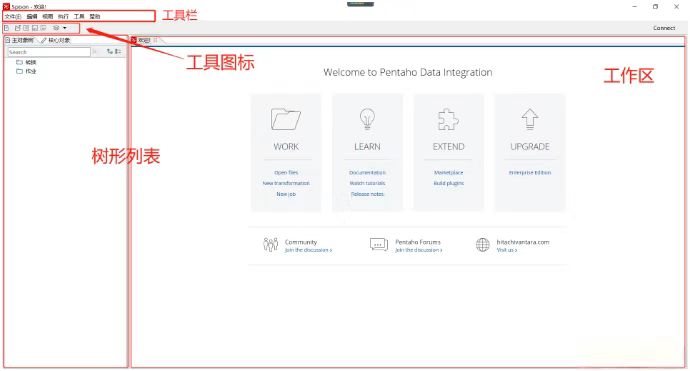The height and width of the screenshot is (371, 690).
Task: Click the collapse all tree icon
Action: [x=117, y=51]
